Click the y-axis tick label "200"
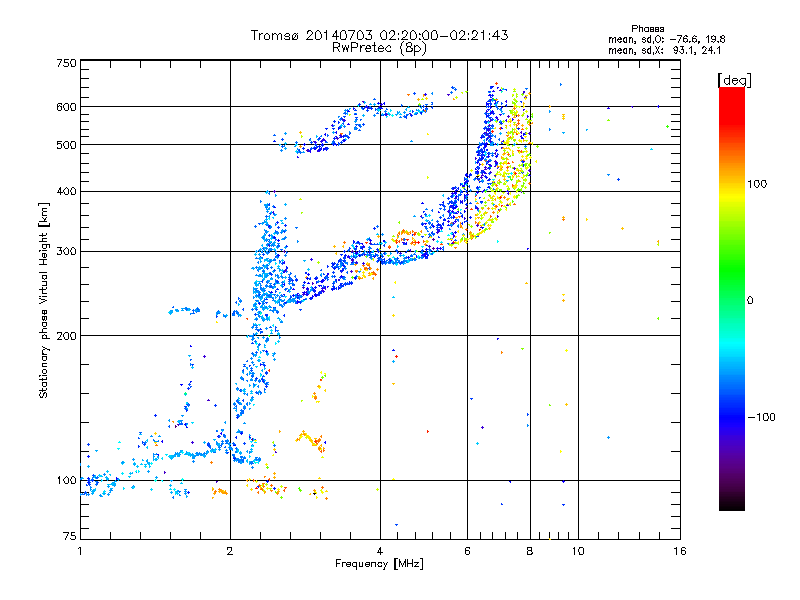The image size is (800, 600). [67, 336]
